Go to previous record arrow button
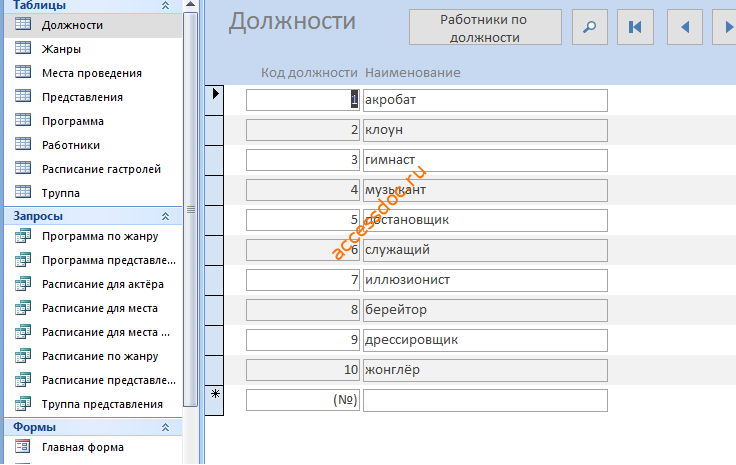Screen dimensions: 736x465 coord(685,27)
